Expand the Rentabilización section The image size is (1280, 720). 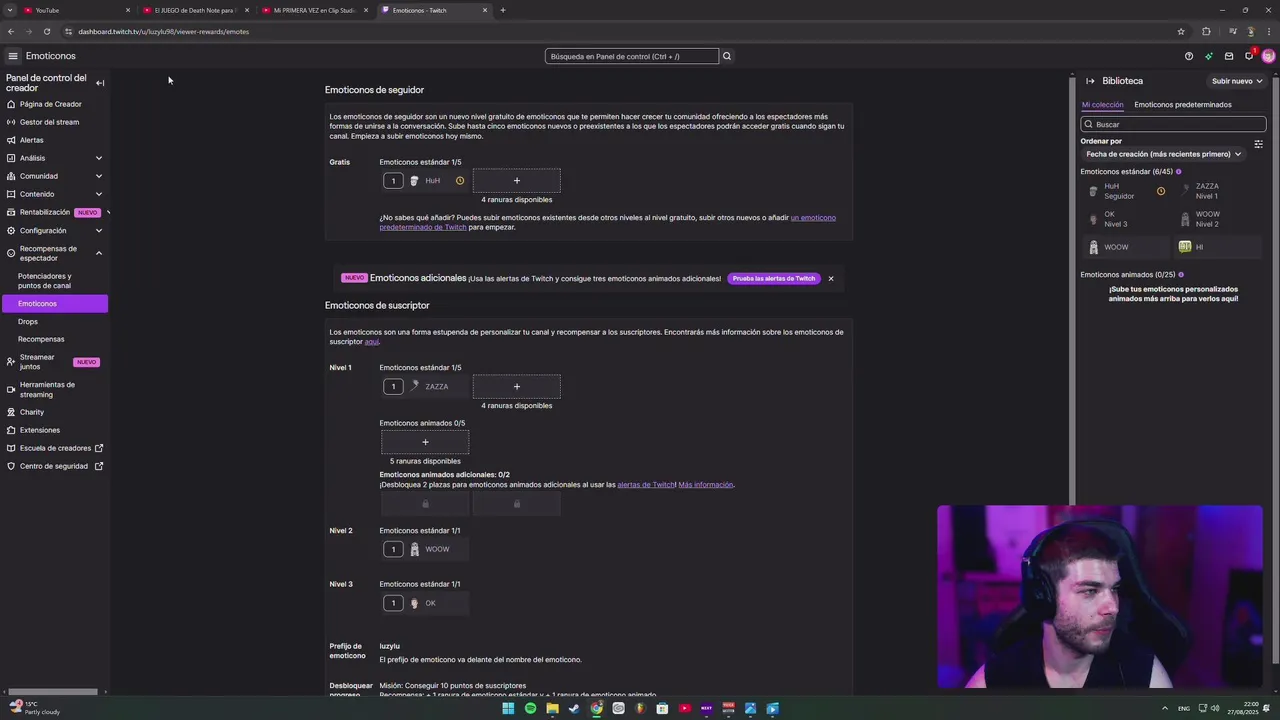pos(54,212)
